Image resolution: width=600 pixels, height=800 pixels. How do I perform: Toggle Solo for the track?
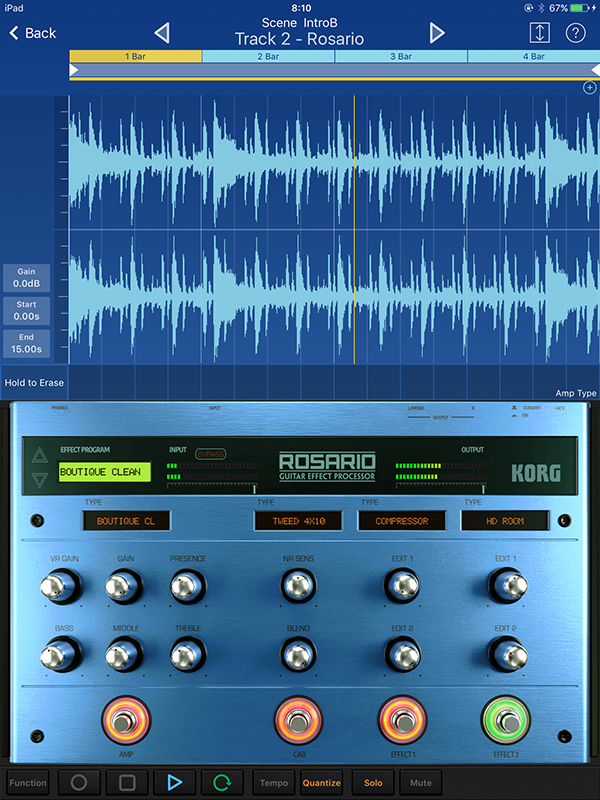click(373, 783)
